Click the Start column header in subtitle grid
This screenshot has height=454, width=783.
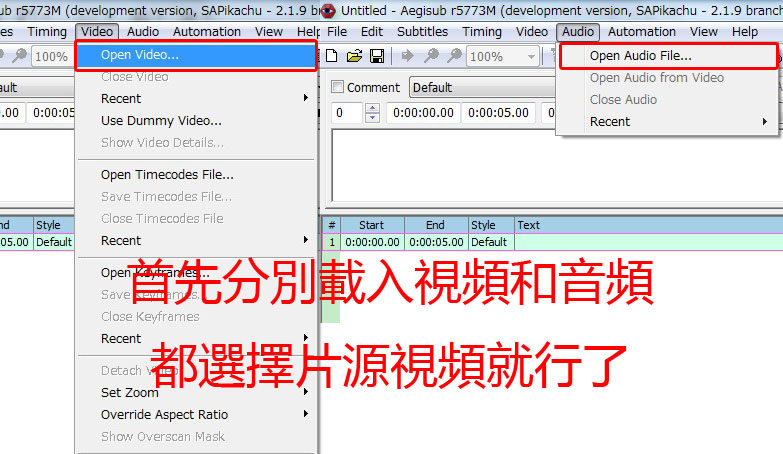372,225
